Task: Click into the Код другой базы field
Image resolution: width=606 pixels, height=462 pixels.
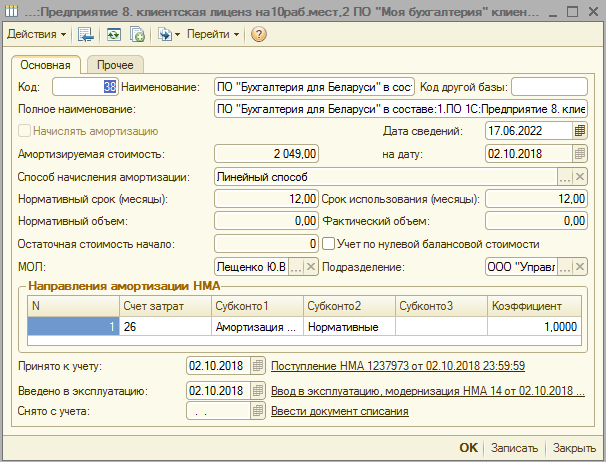Action: [549, 87]
